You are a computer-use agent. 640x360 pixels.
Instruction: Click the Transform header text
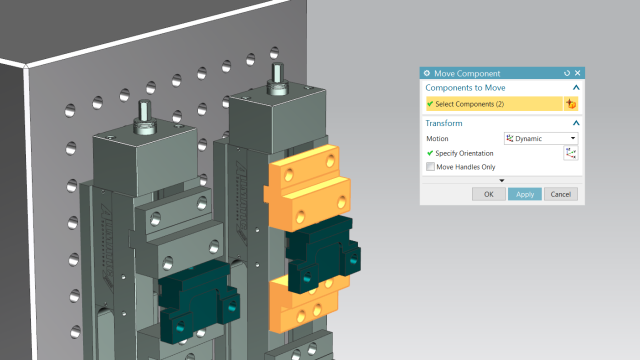(x=444, y=123)
